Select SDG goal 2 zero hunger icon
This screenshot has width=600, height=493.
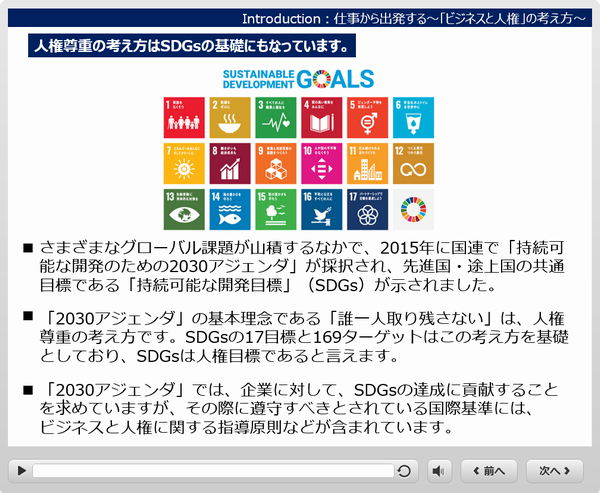[x=230, y=118]
